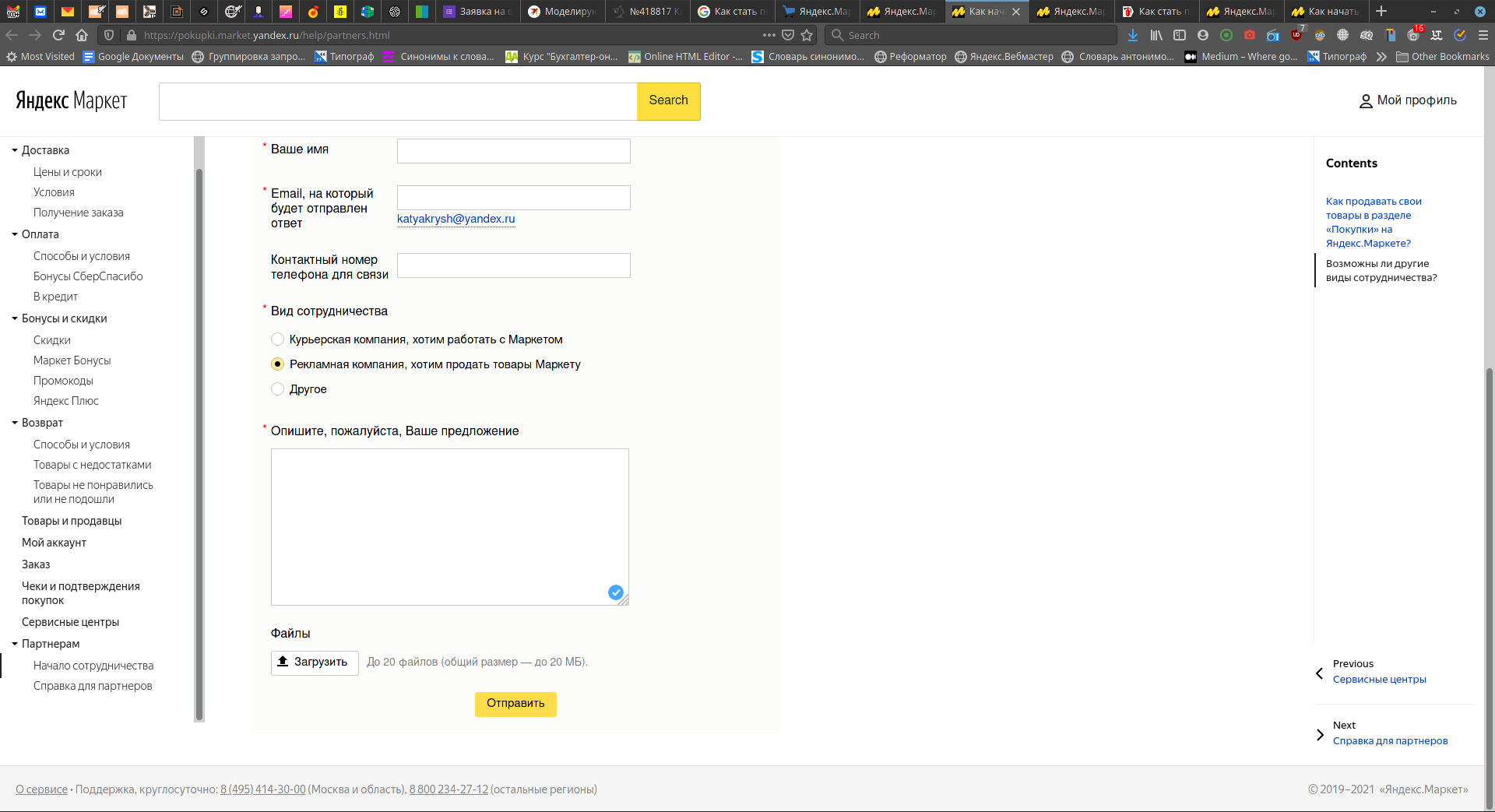This screenshot has height=812, width=1495.
Task: Select Рекламная компания radio option
Action: pyautogui.click(x=277, y=364)
